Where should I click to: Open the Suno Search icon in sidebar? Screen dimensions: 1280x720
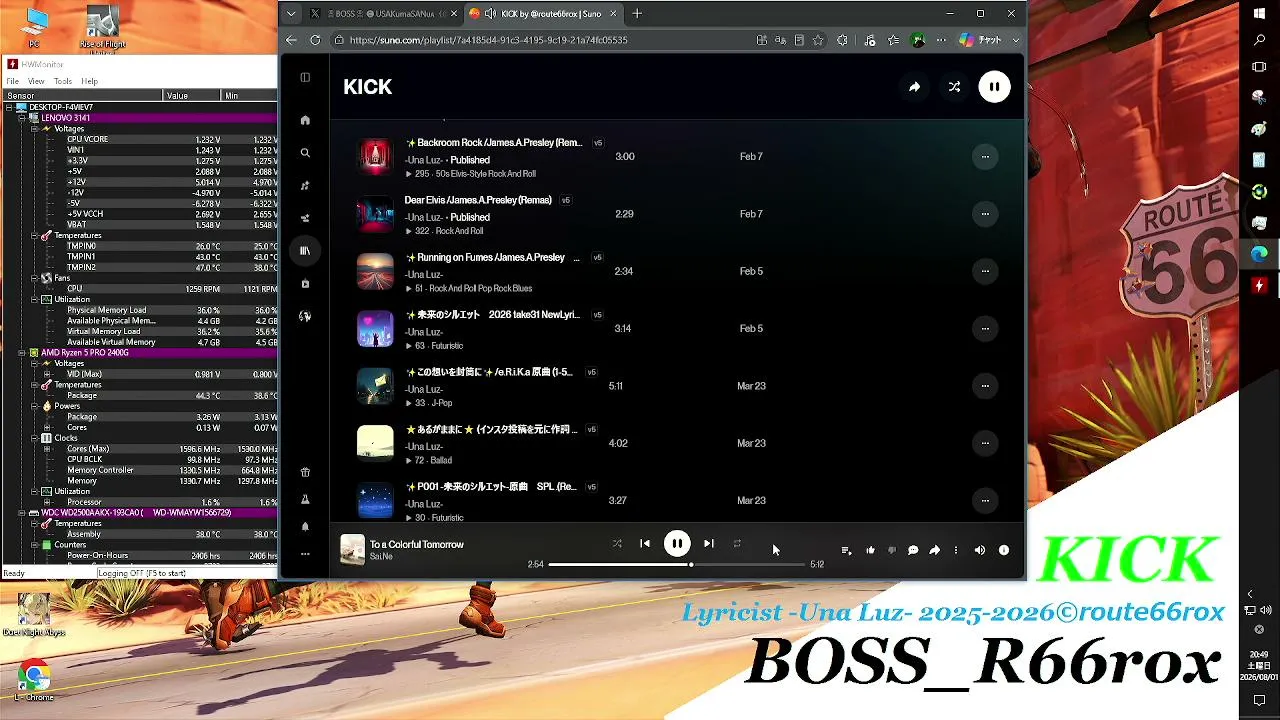click(x=305, y=153)
